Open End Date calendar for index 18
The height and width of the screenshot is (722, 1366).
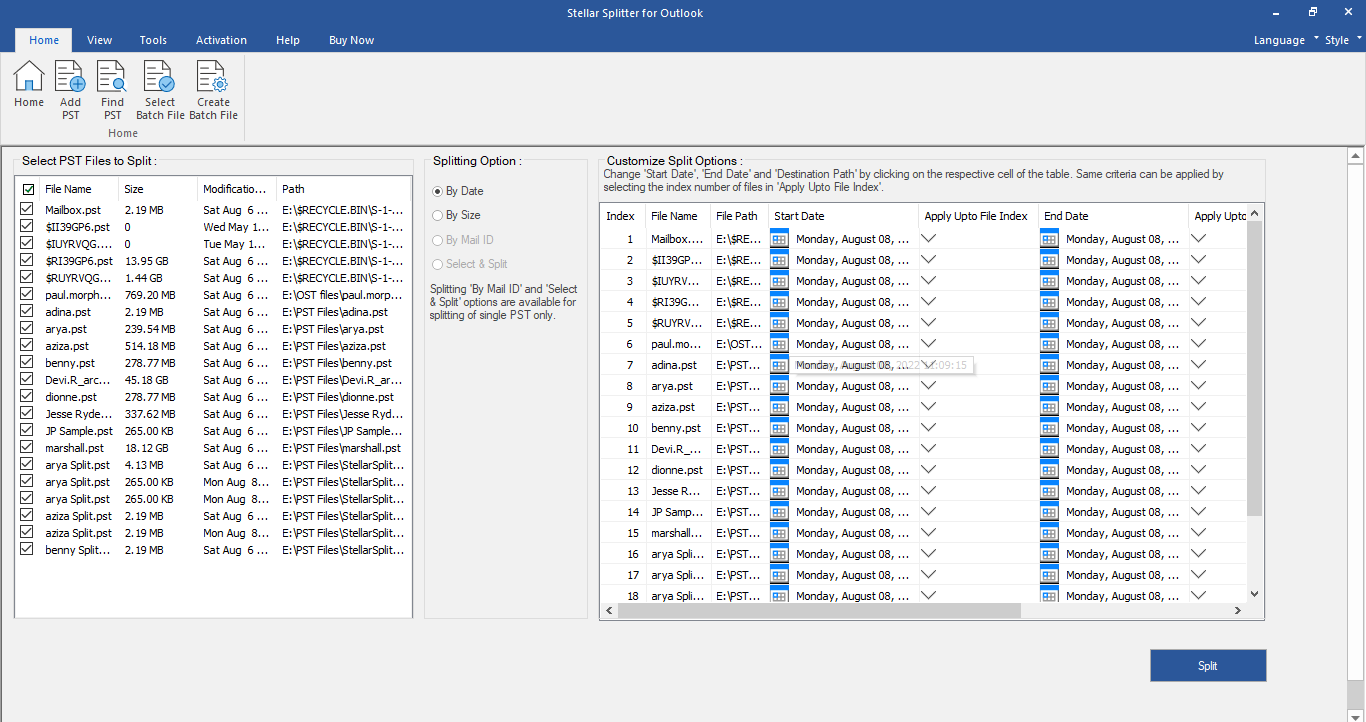1049,596
